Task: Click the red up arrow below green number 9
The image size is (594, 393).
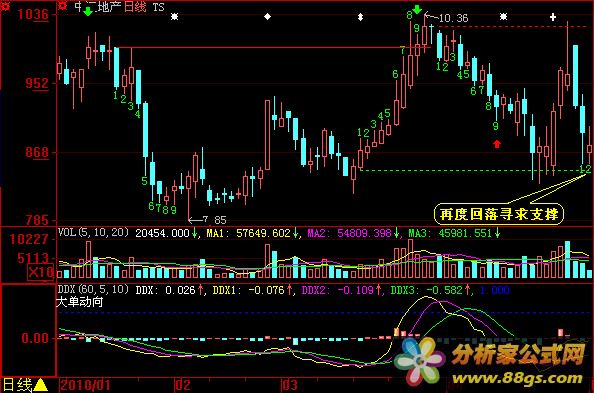Action: pos(497,144)
